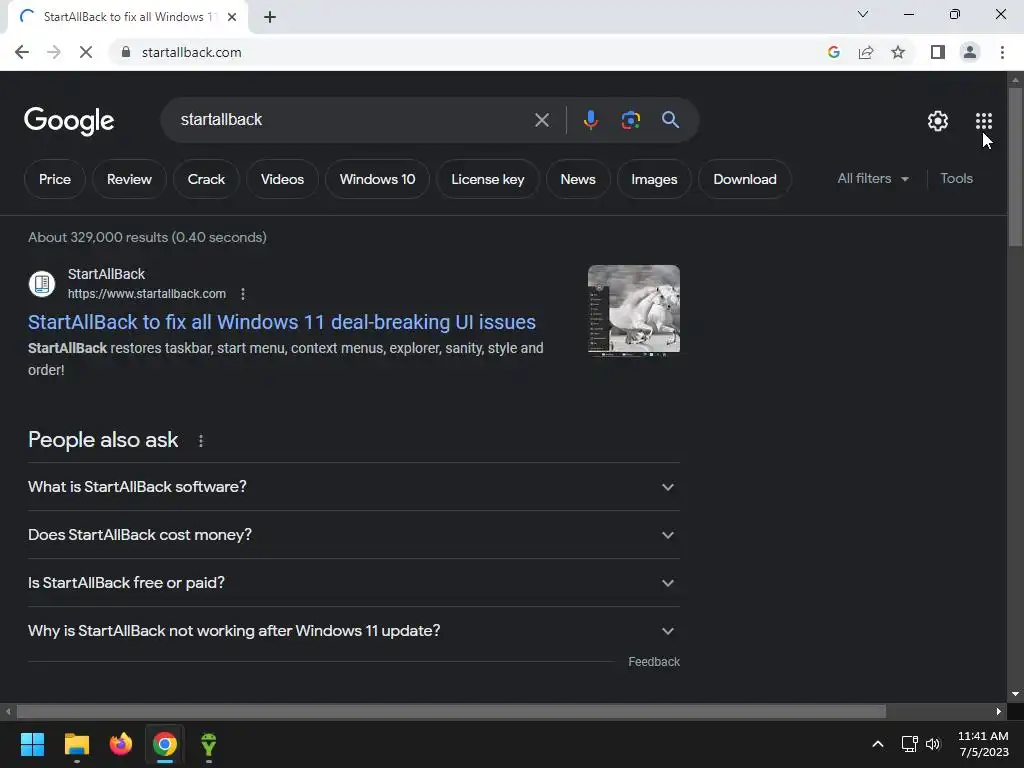Viewport: 1024px width, 768px height.
Task: Launch Firefox from taskbar
Action: coord(121,744)
